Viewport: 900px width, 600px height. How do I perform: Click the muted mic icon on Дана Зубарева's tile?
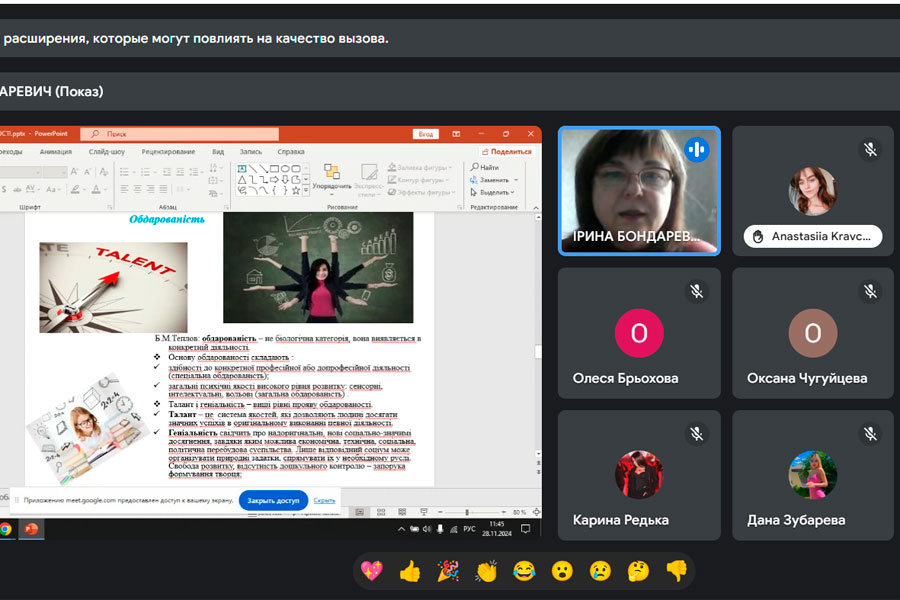point(870,434)
